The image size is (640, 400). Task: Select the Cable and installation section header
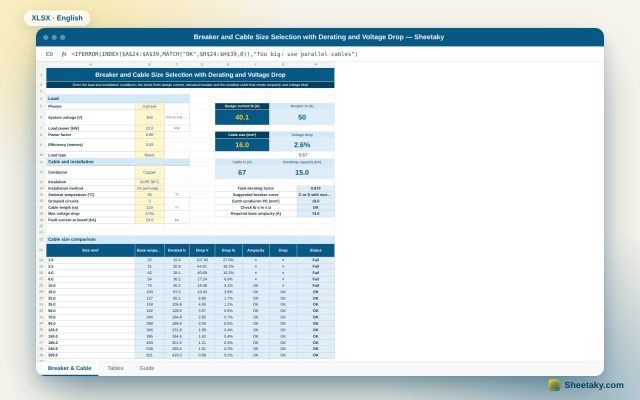(118, 162)
